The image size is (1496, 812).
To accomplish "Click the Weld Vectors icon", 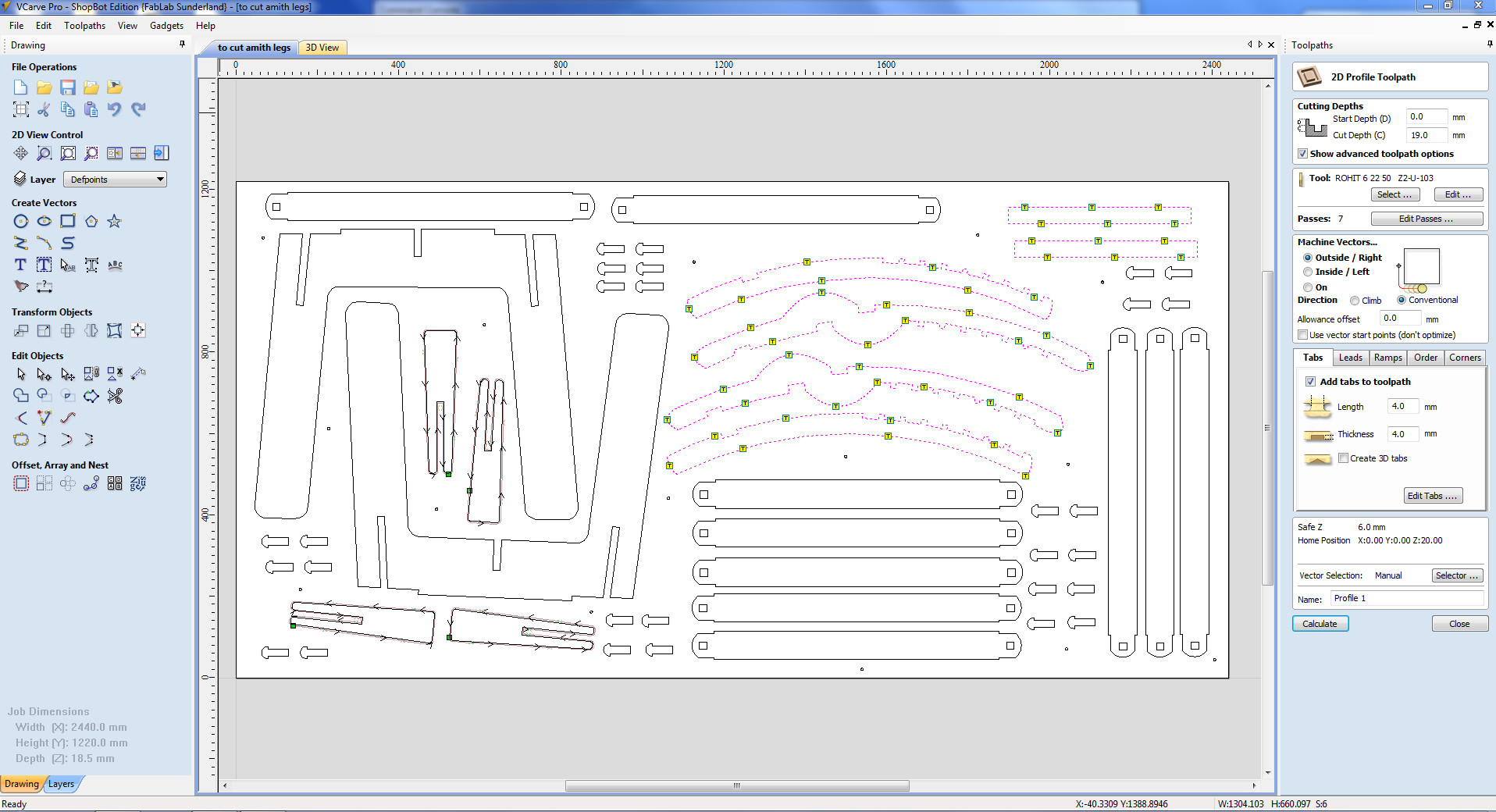I will tap(21, 396).
